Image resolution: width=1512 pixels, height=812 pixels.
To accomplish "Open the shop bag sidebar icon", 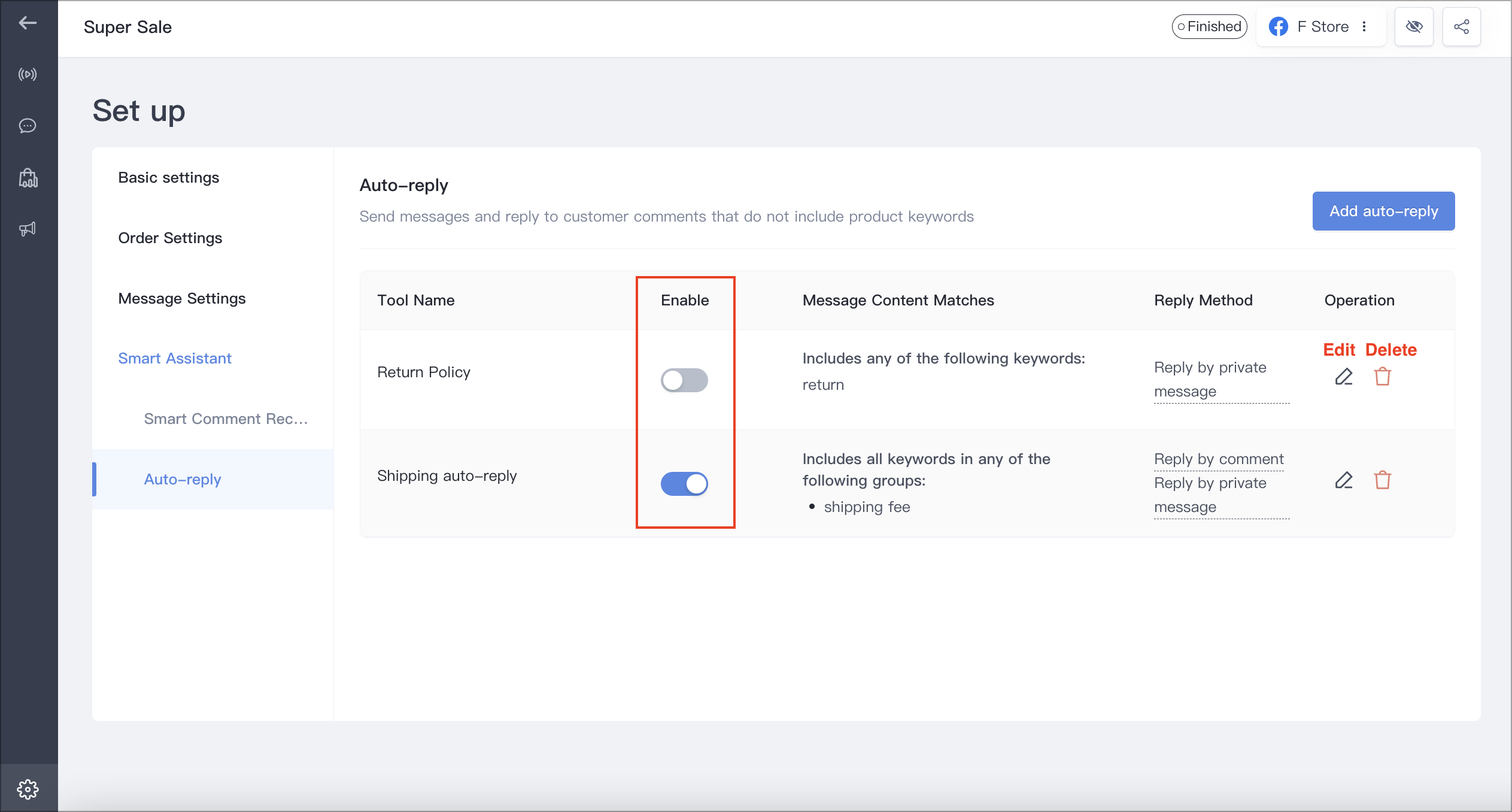I will pos(28,177).
